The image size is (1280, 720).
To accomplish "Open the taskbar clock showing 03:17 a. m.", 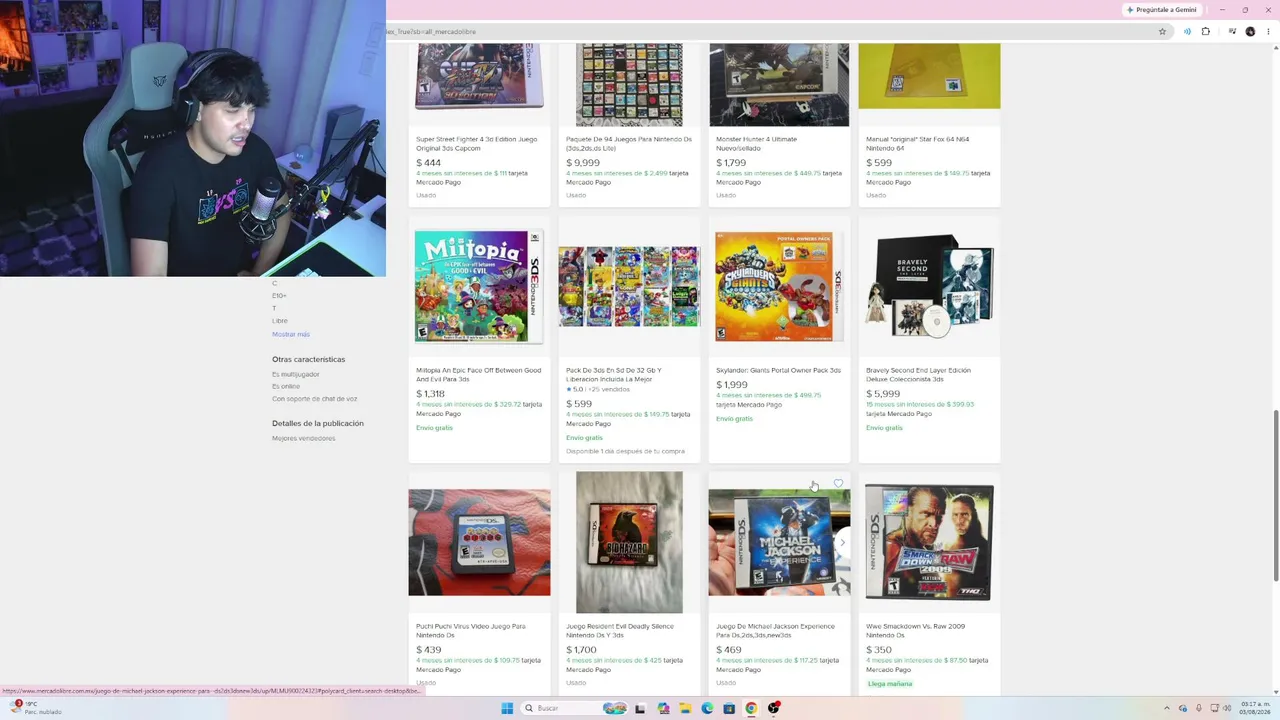I will click(1254, 708).
